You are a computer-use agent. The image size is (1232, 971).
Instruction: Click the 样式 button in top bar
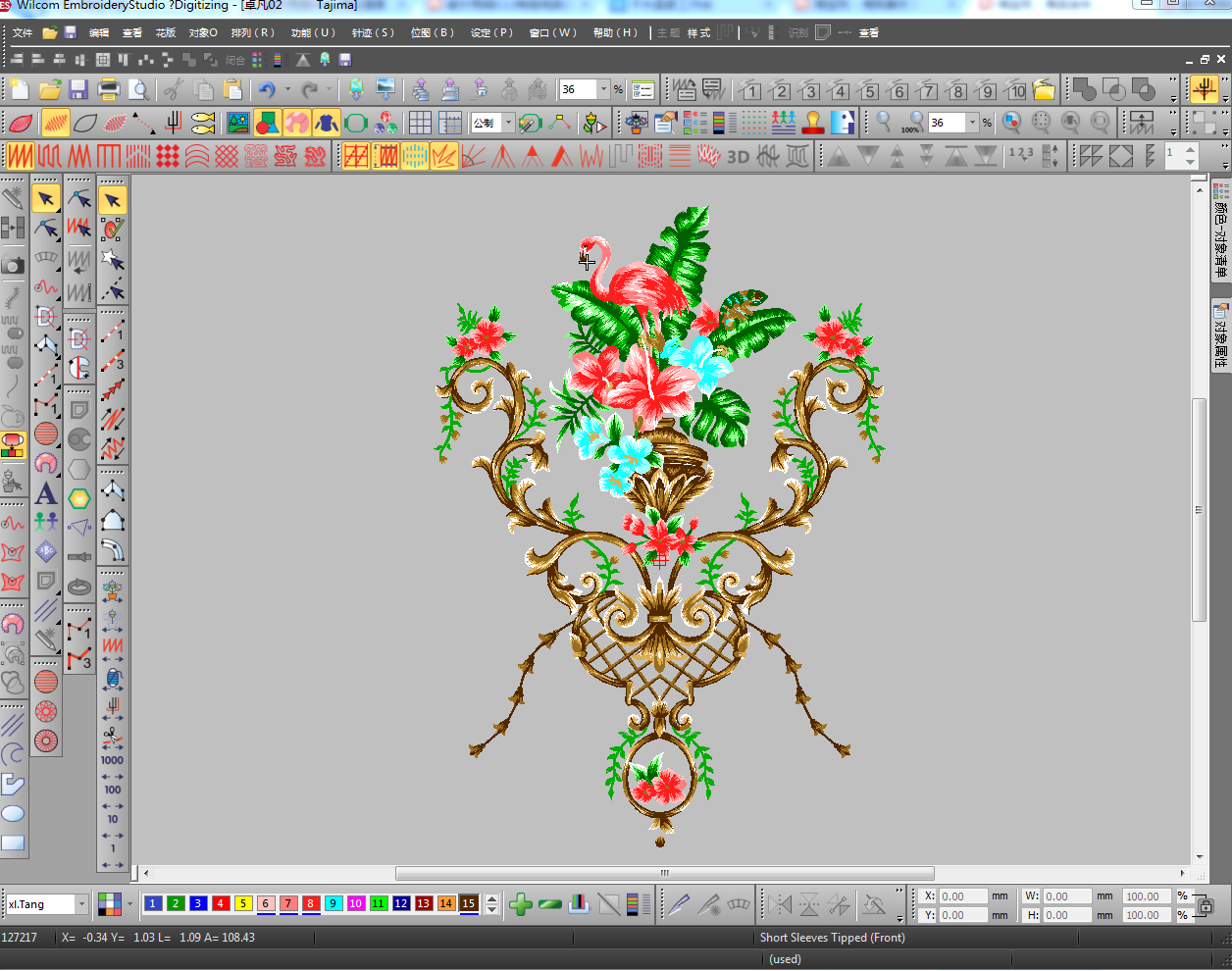pos(698,32)
